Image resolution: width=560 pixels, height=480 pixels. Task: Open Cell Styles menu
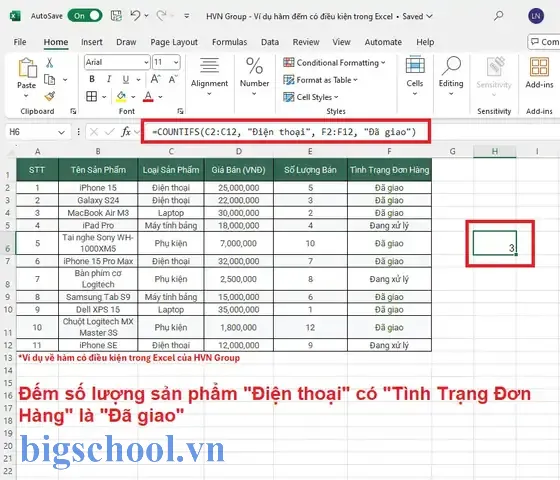(311, 97)
